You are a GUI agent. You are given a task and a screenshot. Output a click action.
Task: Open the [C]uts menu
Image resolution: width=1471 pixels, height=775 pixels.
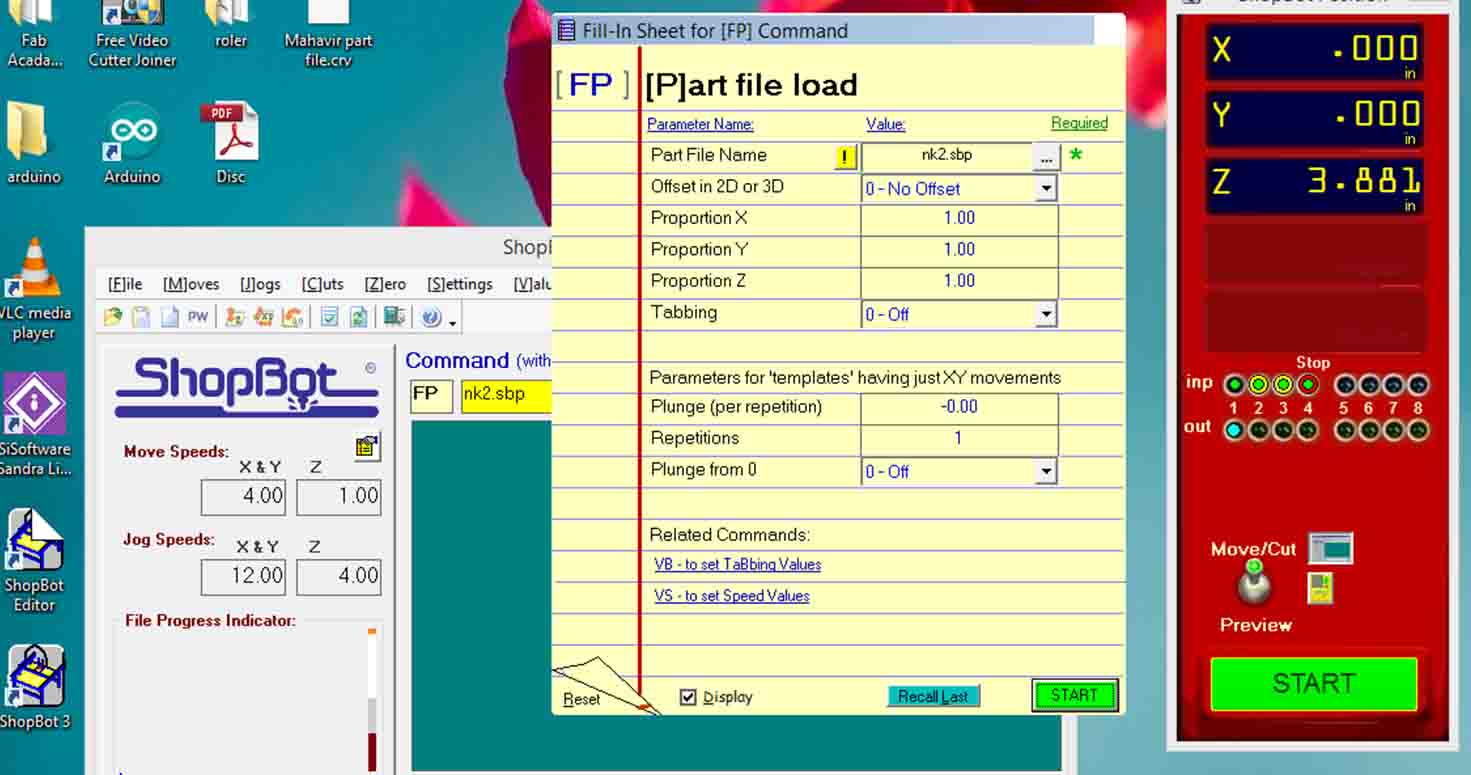322,284
